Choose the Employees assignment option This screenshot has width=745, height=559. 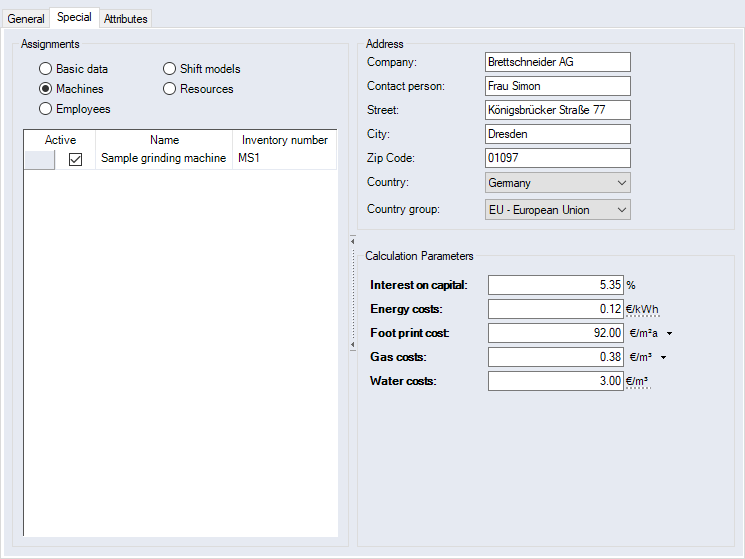pos(45,109)
